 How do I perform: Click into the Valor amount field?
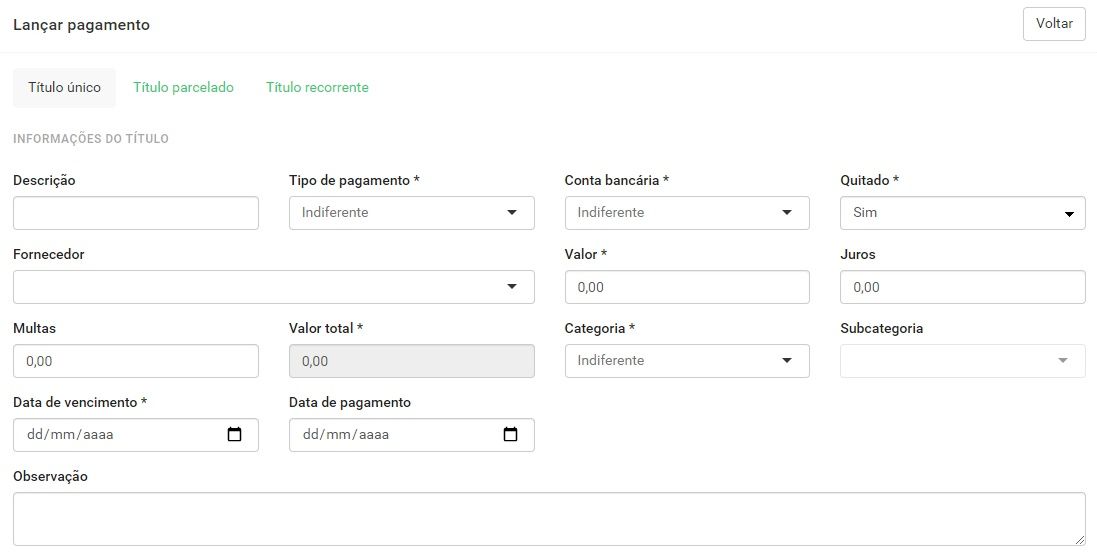[x=687, y=287]
